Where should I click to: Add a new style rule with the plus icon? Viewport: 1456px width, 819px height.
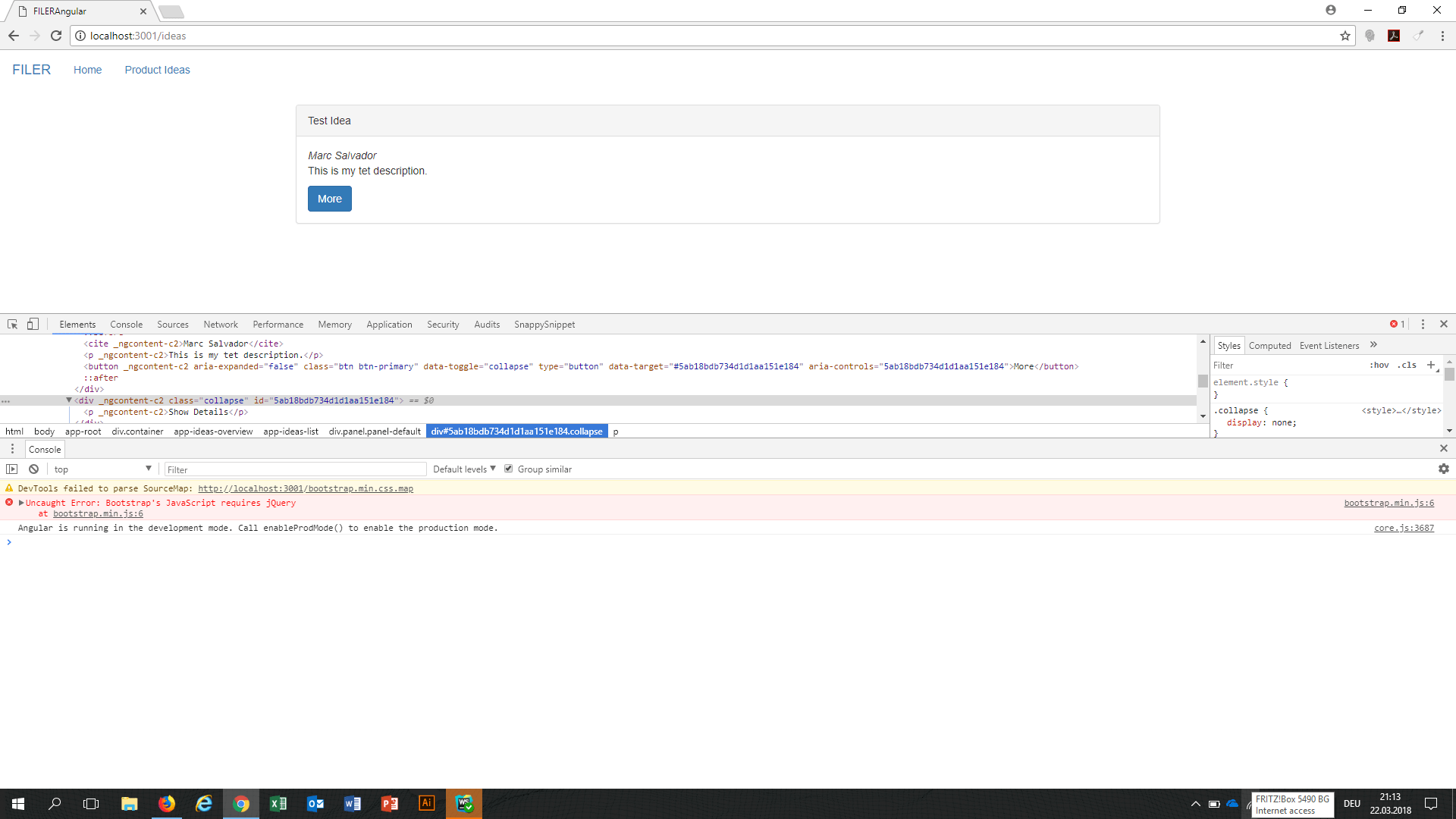[x=1432, y=365]
